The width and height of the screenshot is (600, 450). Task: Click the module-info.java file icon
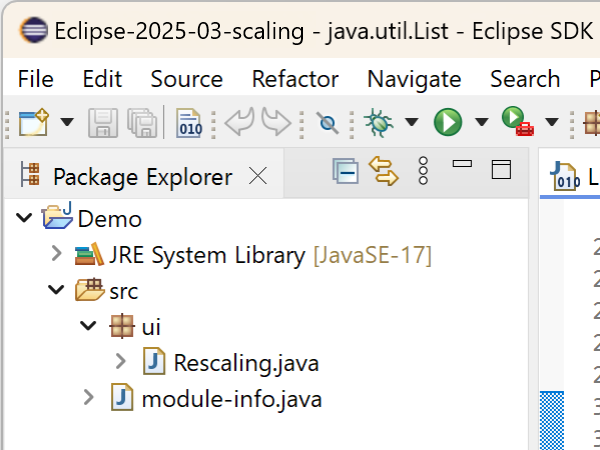(122, 397)
